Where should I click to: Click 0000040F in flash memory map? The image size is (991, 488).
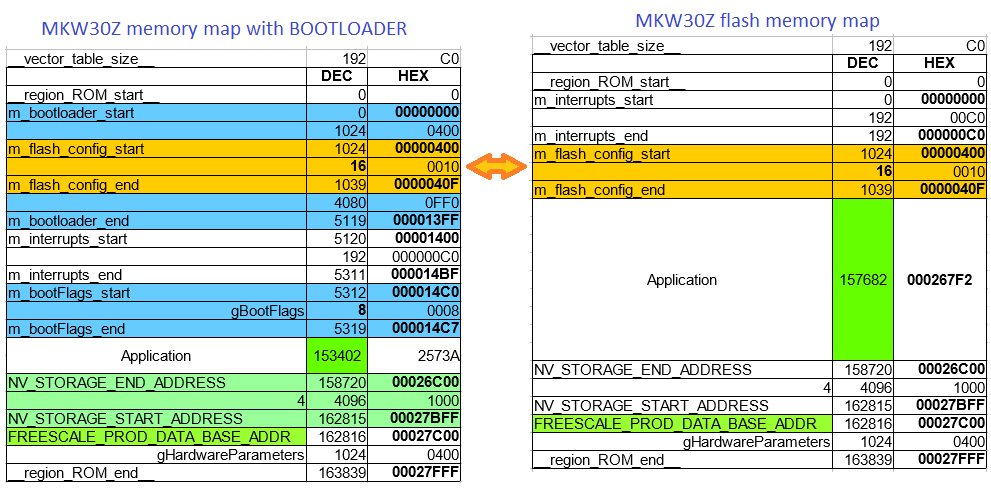click(x=951, y=190)
